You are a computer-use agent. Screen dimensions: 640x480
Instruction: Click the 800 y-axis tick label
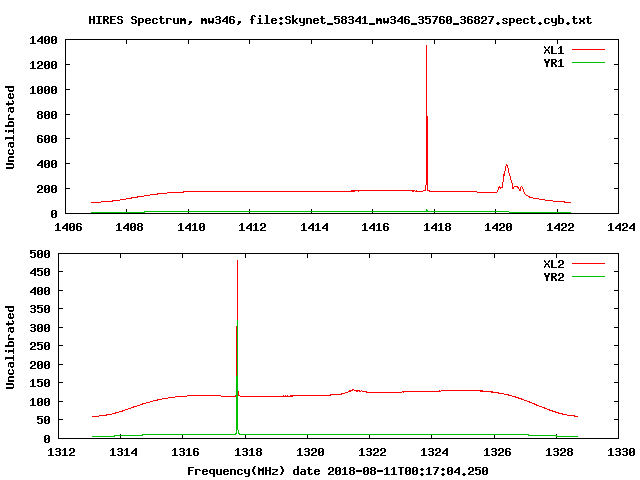tap(47, 115)
